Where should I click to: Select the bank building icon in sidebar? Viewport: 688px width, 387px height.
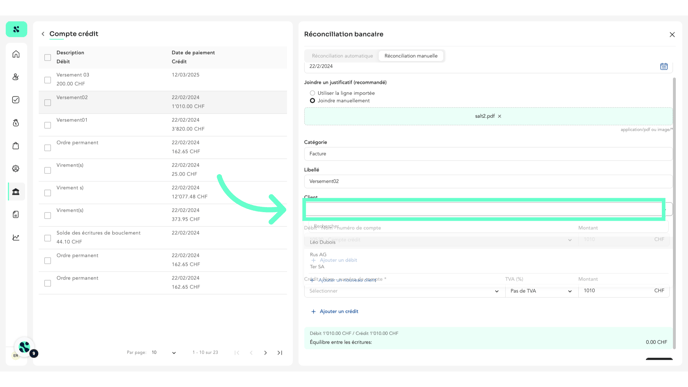click(x=16, y=192)
